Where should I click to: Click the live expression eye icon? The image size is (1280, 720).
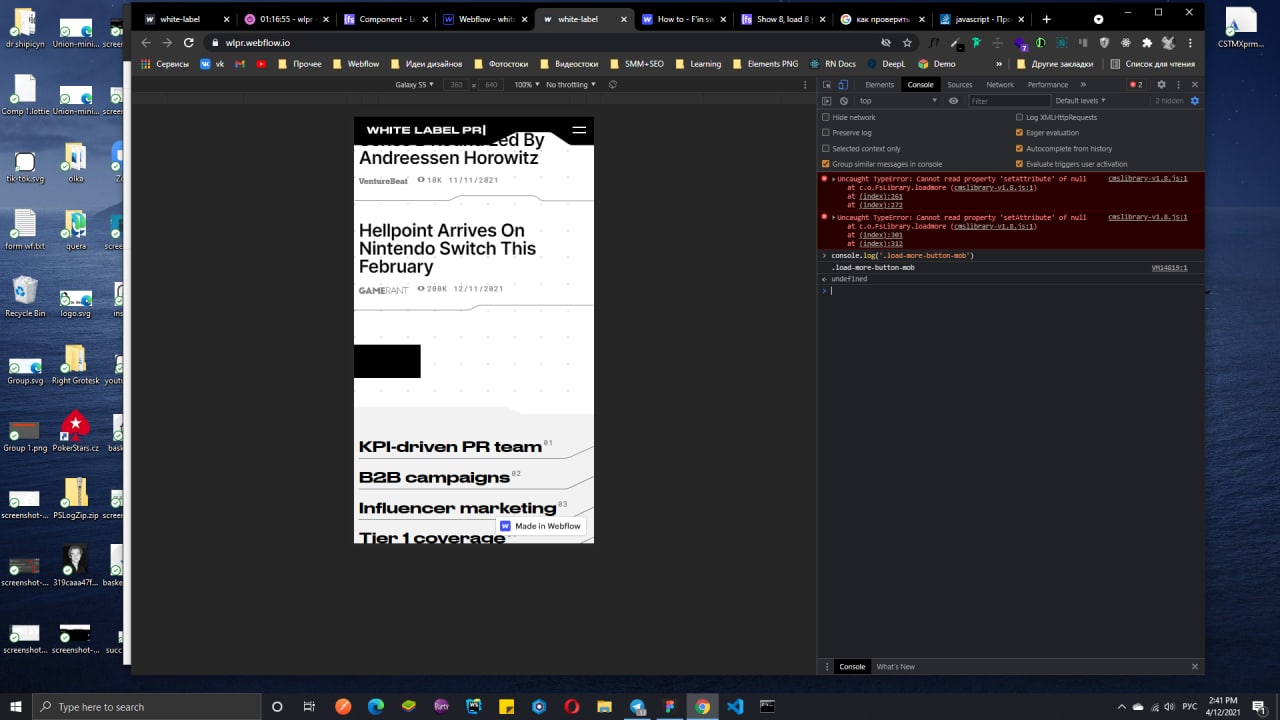pos(953,101)
